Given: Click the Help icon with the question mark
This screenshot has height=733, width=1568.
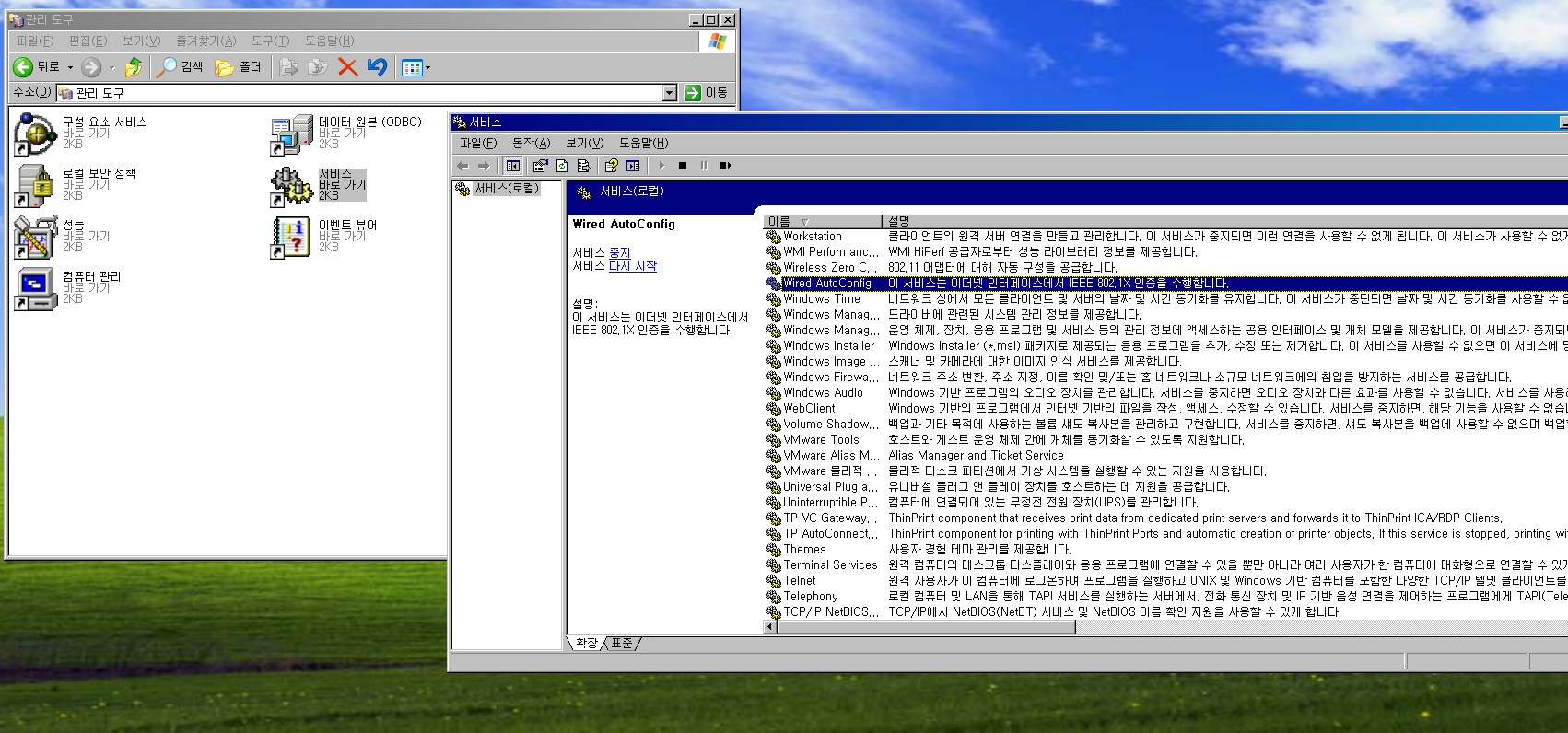Looking at the screenshot, I should pos(611,166).
